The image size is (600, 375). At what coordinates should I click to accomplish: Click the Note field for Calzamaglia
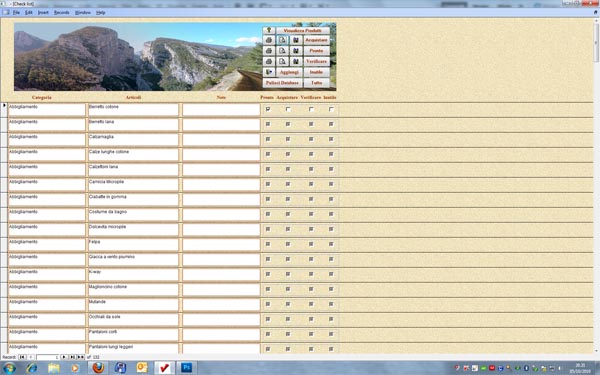coord(221,140)
